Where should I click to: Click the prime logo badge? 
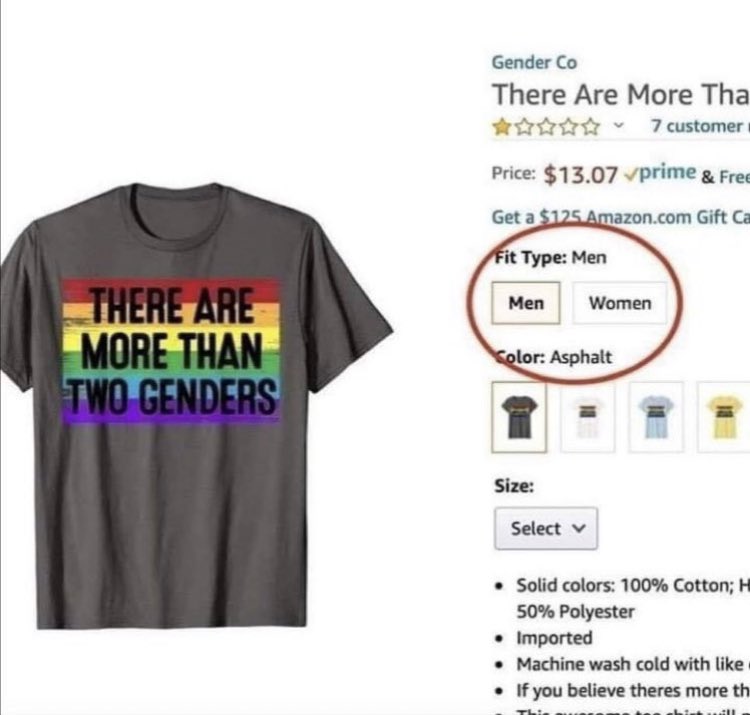click(x=661, y=172)
